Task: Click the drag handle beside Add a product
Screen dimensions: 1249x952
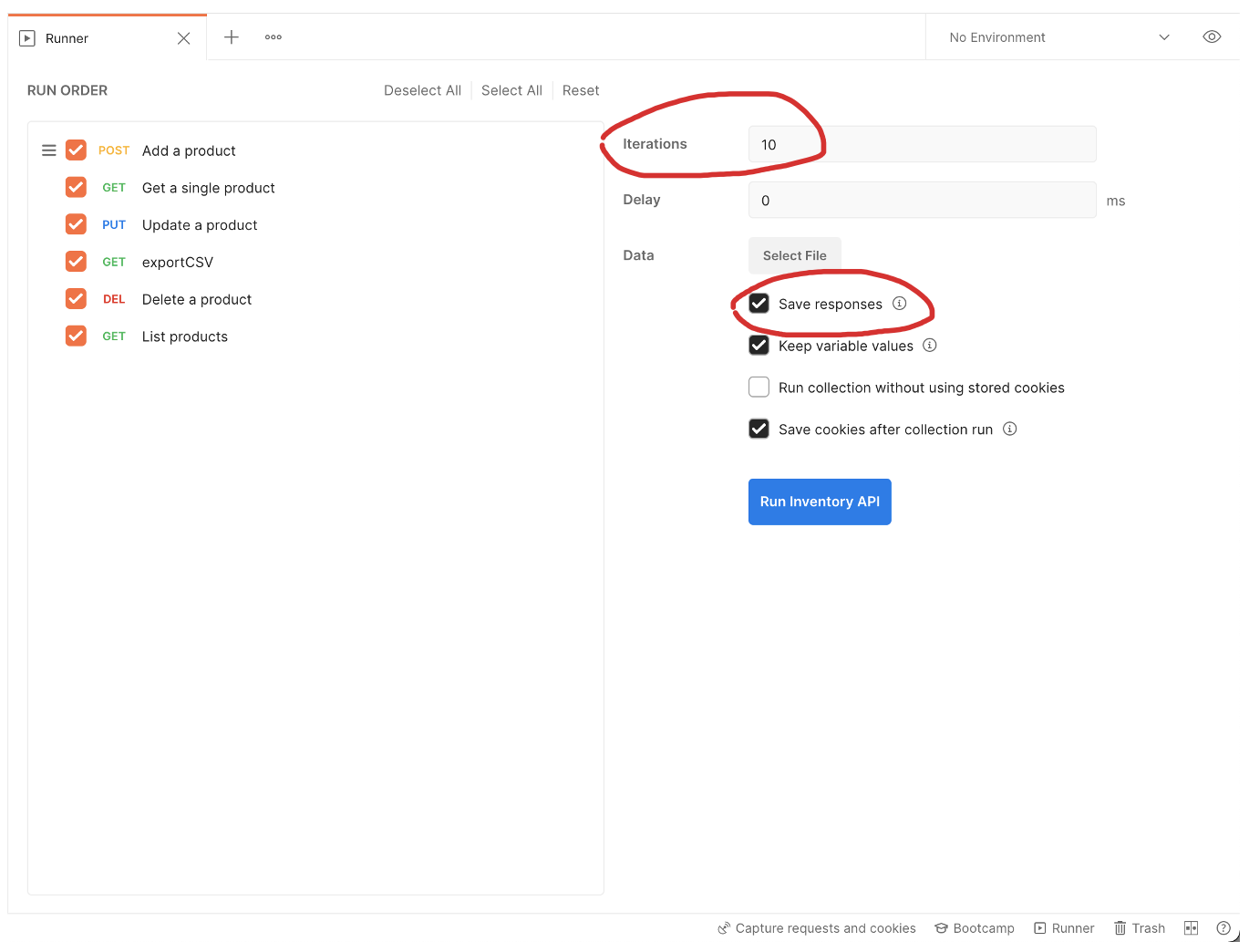Action: click(48, 150)
